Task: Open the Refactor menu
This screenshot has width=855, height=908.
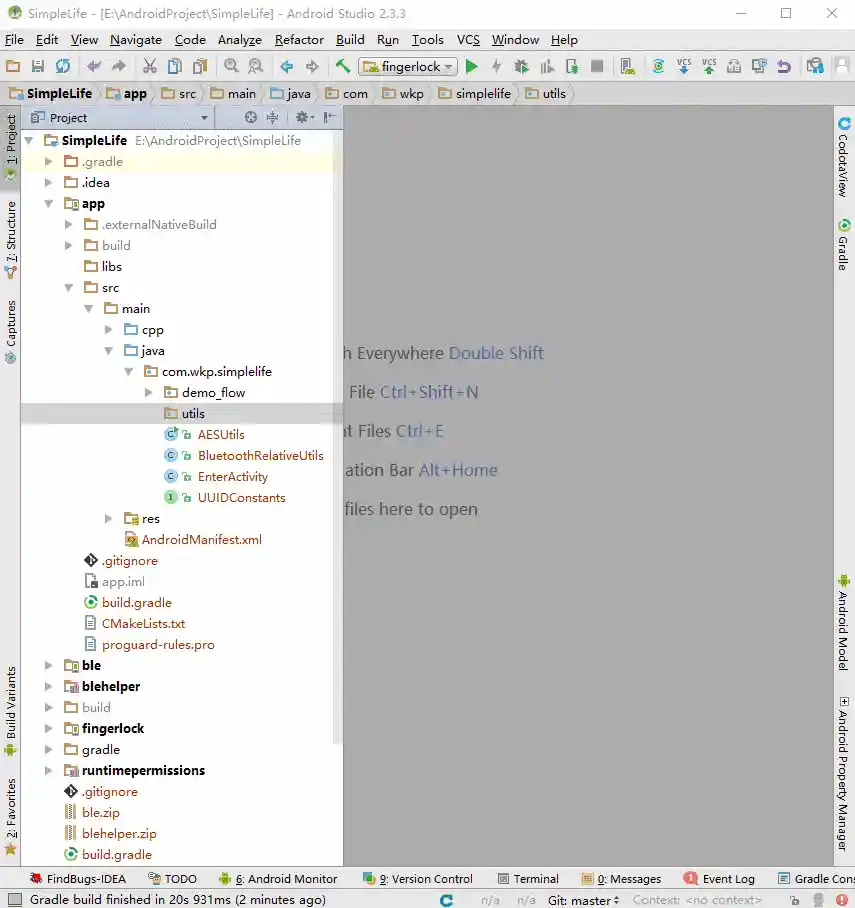Action: 299,40
